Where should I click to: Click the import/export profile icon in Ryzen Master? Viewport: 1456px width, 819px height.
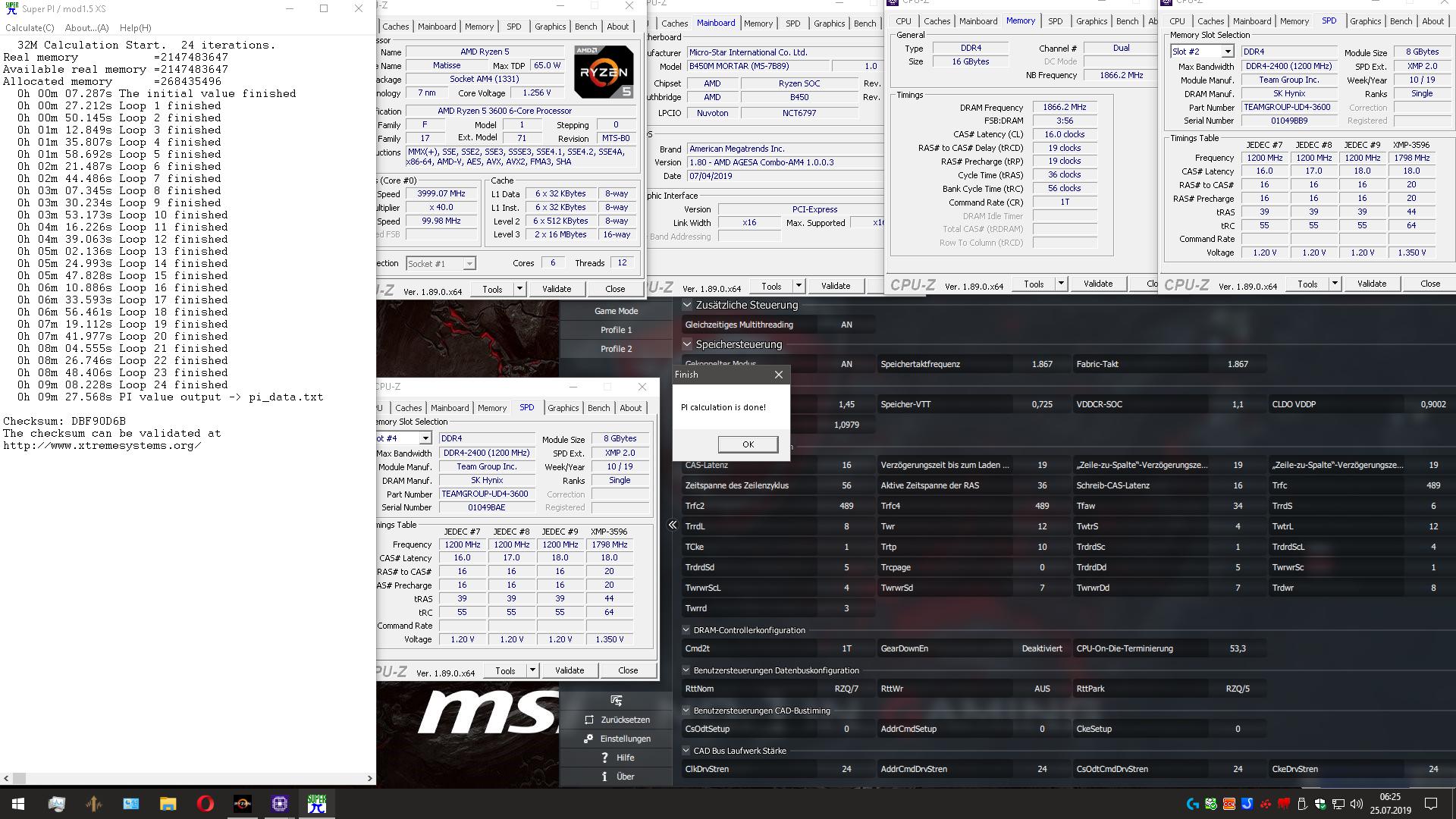click(616, 700)
